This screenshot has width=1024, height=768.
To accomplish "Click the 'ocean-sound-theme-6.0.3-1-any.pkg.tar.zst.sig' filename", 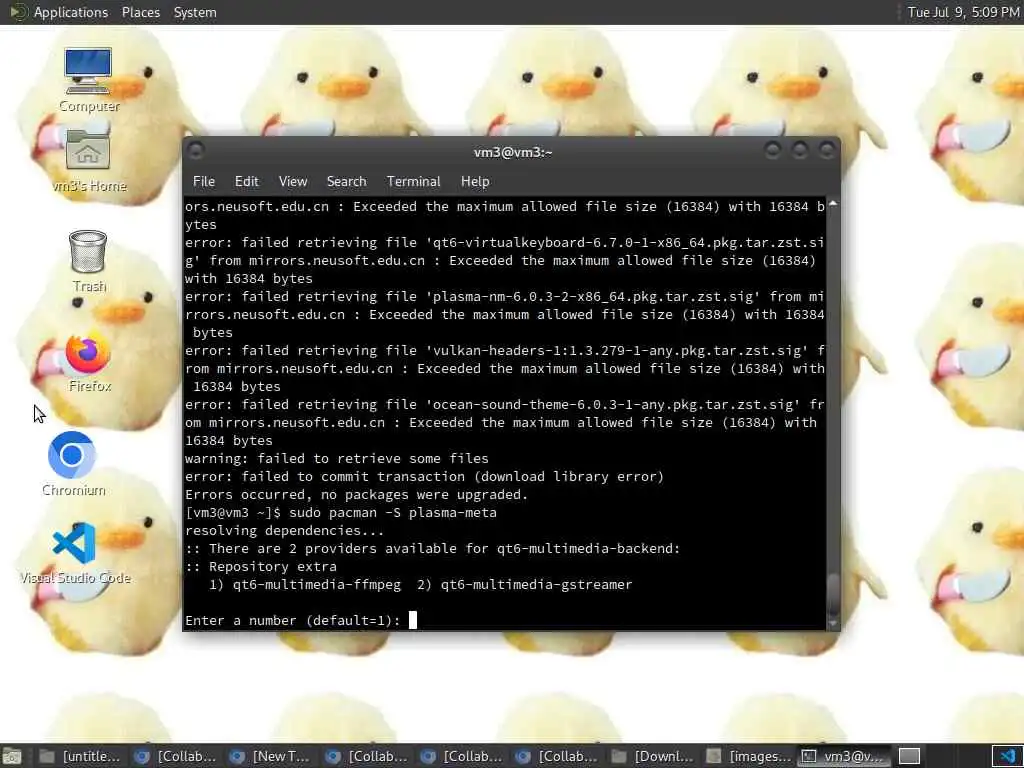I will coord(617,404).
